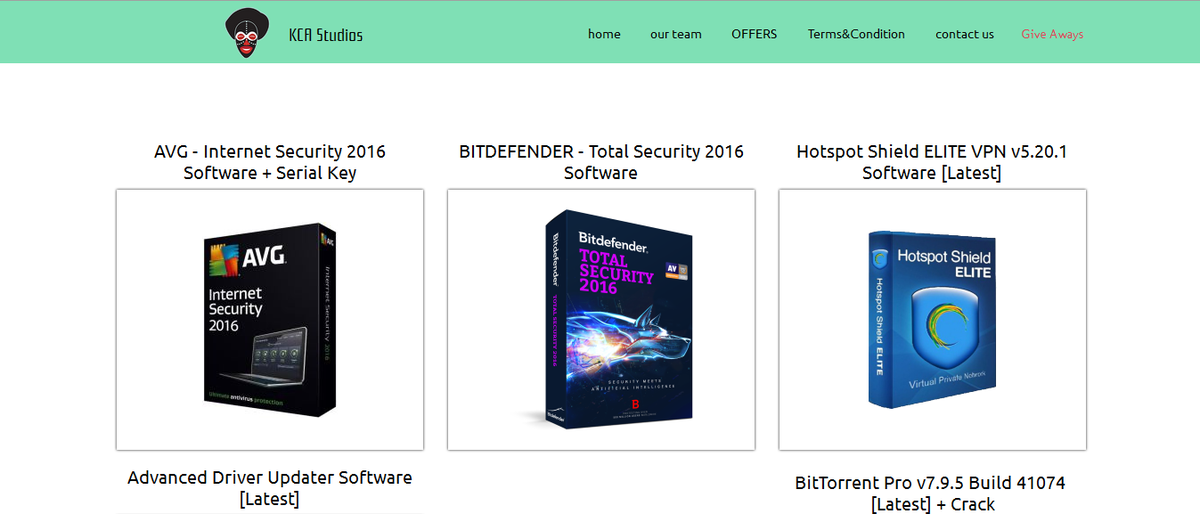Open the OFFERS menu item
Screen dimensions: 1200x514
[754, 34]
